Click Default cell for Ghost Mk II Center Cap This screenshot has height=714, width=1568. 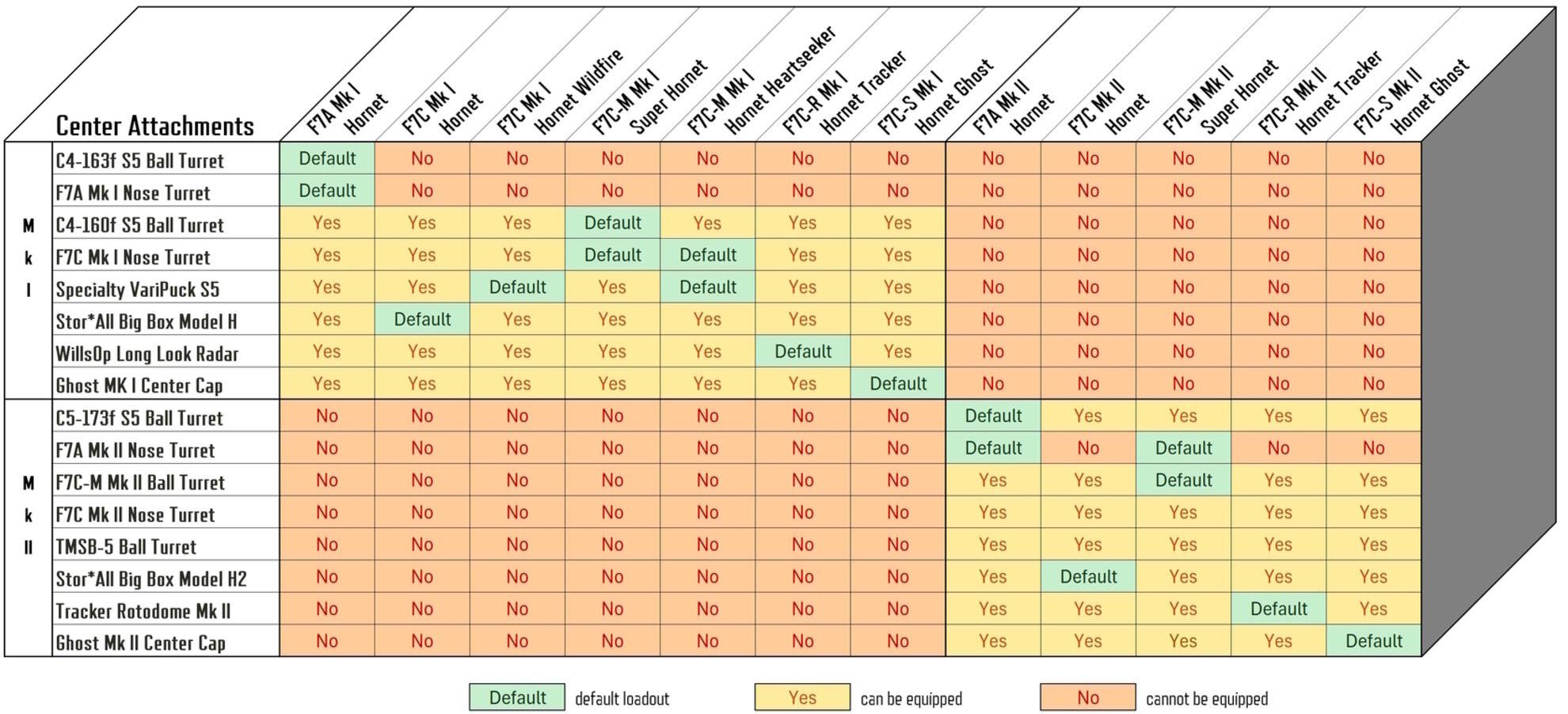[x=1373, y=641]
